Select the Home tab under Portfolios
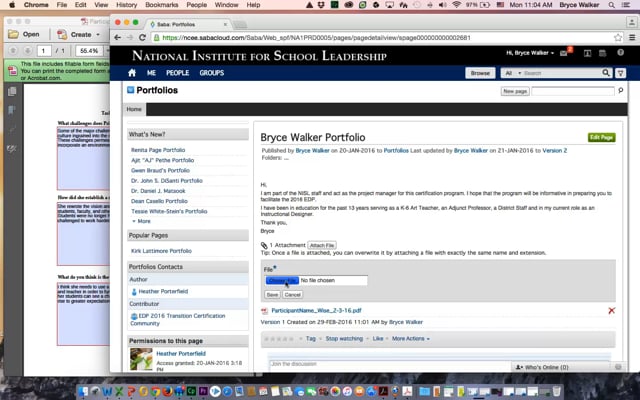Screen dimensions: 640x400 [x=134, y=109]
